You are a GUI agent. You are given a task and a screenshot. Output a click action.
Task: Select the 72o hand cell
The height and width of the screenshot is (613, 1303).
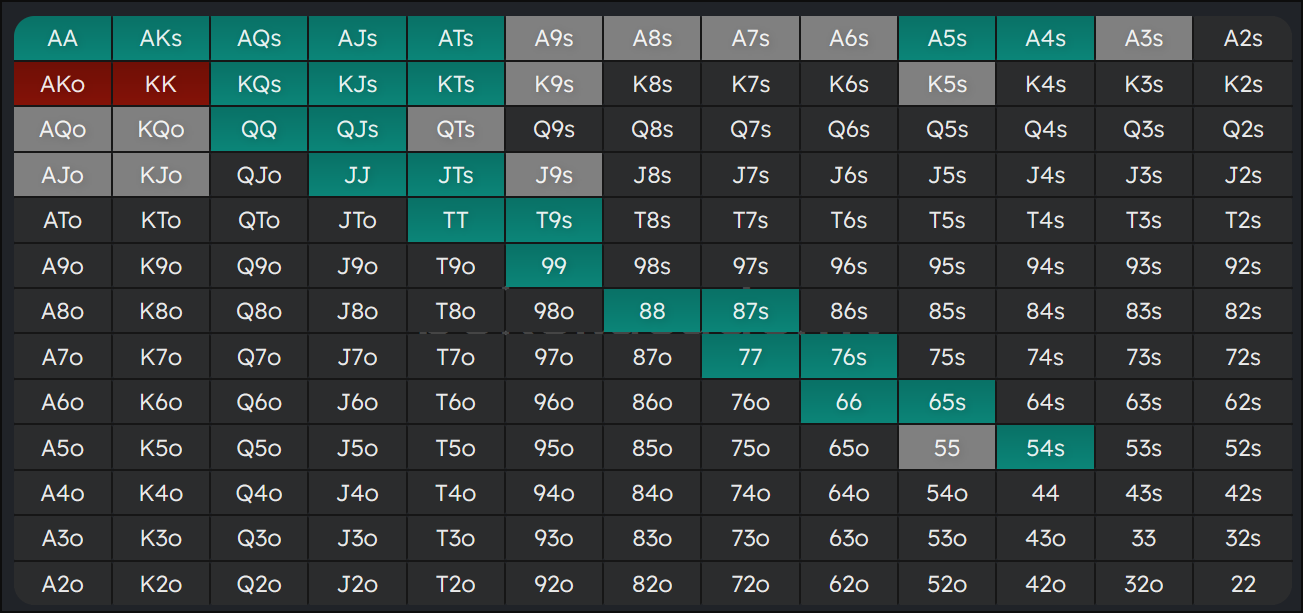click(750, 584)
